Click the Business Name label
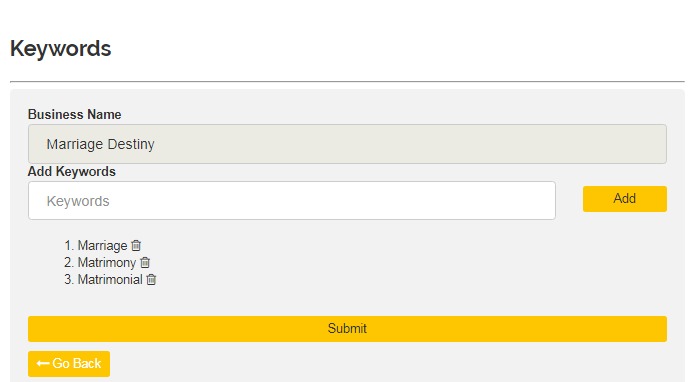 [74, 114]
